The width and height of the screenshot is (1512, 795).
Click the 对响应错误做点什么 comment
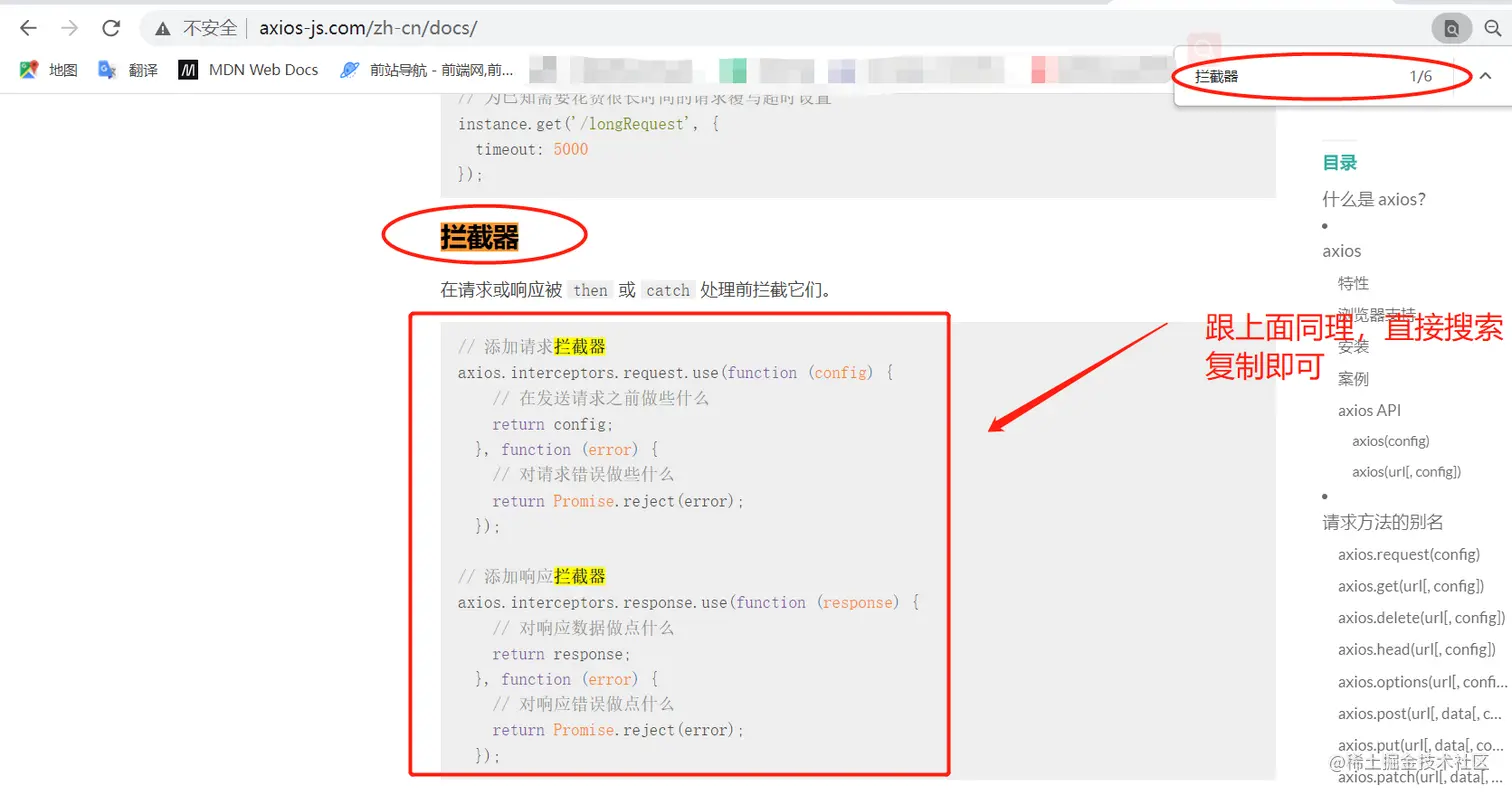point(583,704)
